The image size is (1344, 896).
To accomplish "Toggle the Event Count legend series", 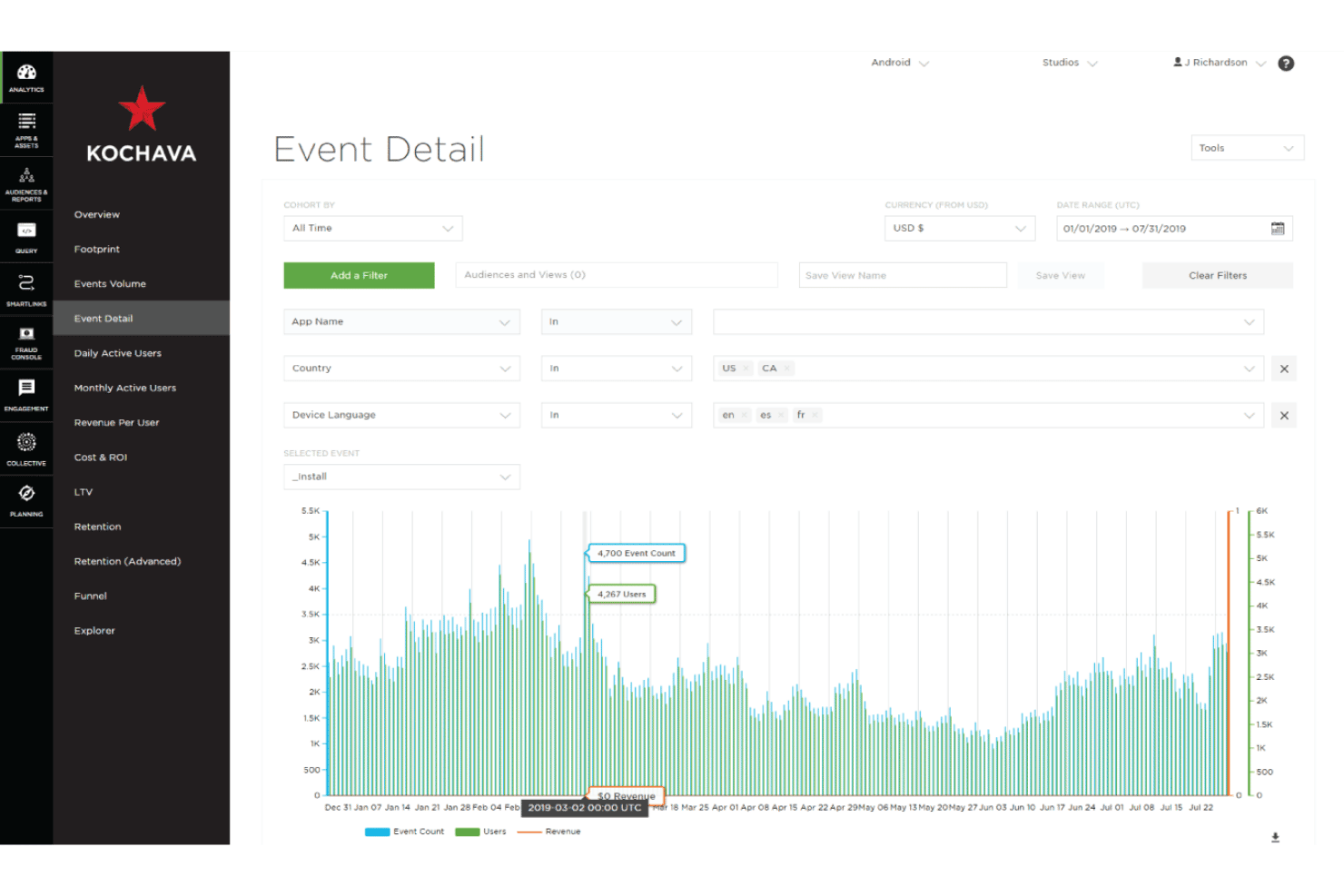I will [405, 832].
